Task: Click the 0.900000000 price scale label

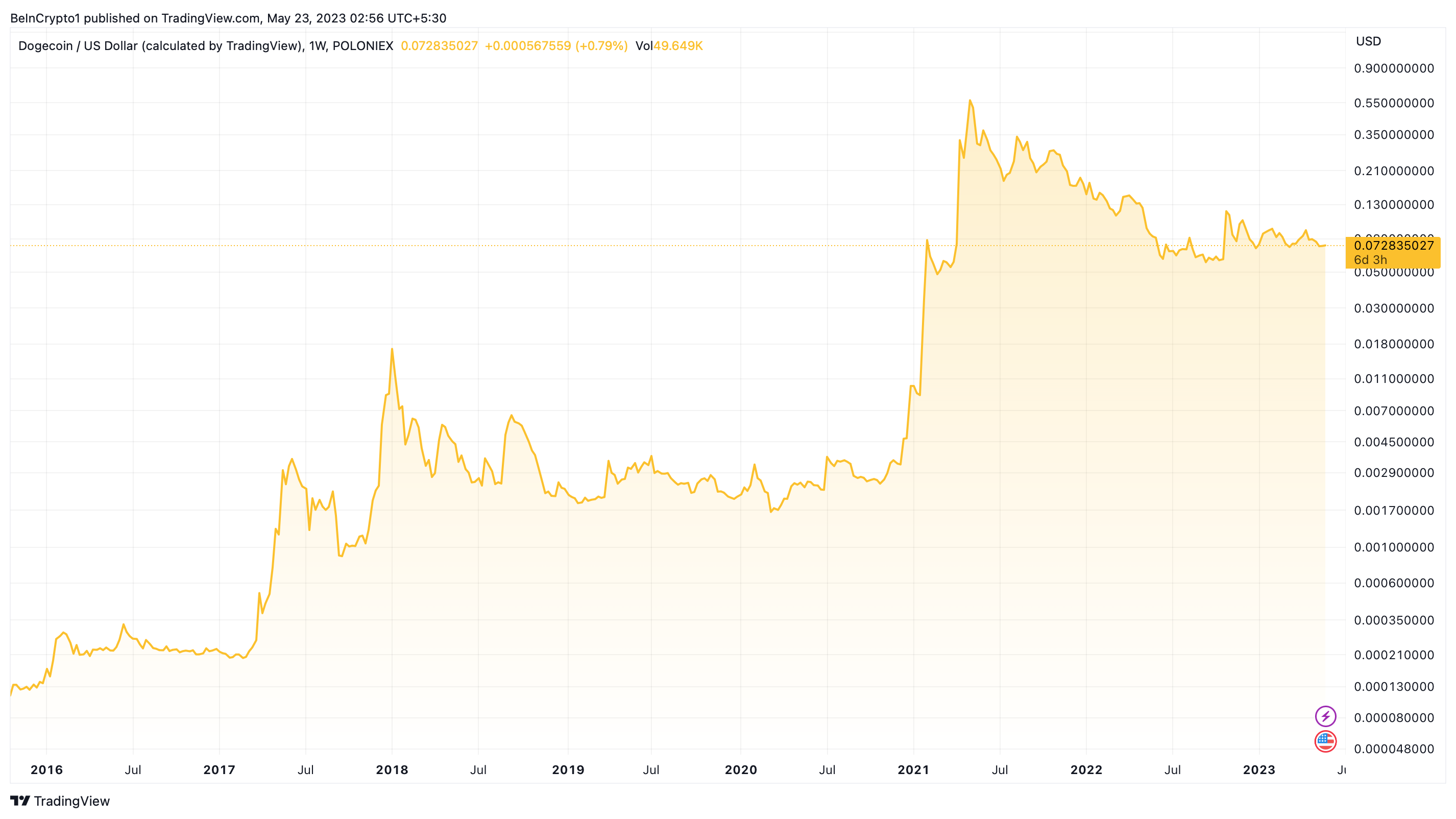Action: (x=1393, y=68)
